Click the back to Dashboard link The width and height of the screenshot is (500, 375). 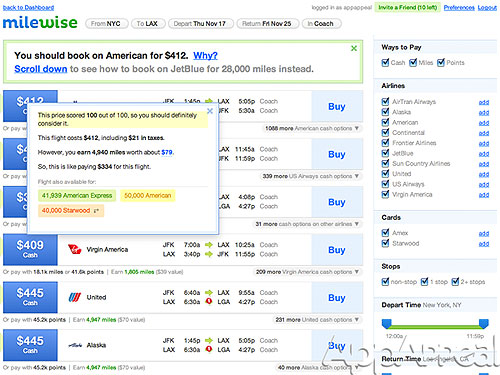click(28, 7)
